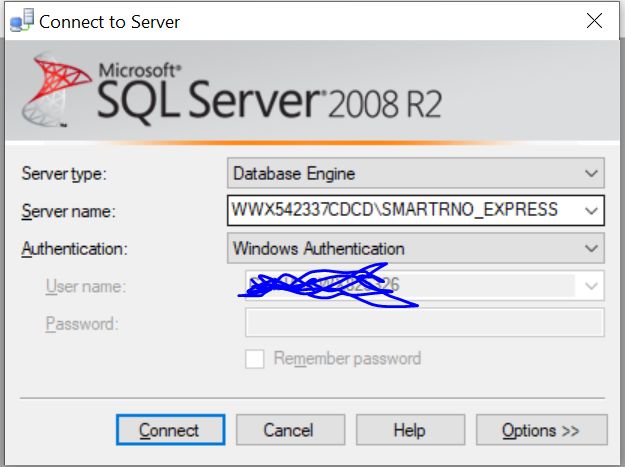625x467 pixels.
Task: Click the Connect to Server title text
Action: (110, 22)
